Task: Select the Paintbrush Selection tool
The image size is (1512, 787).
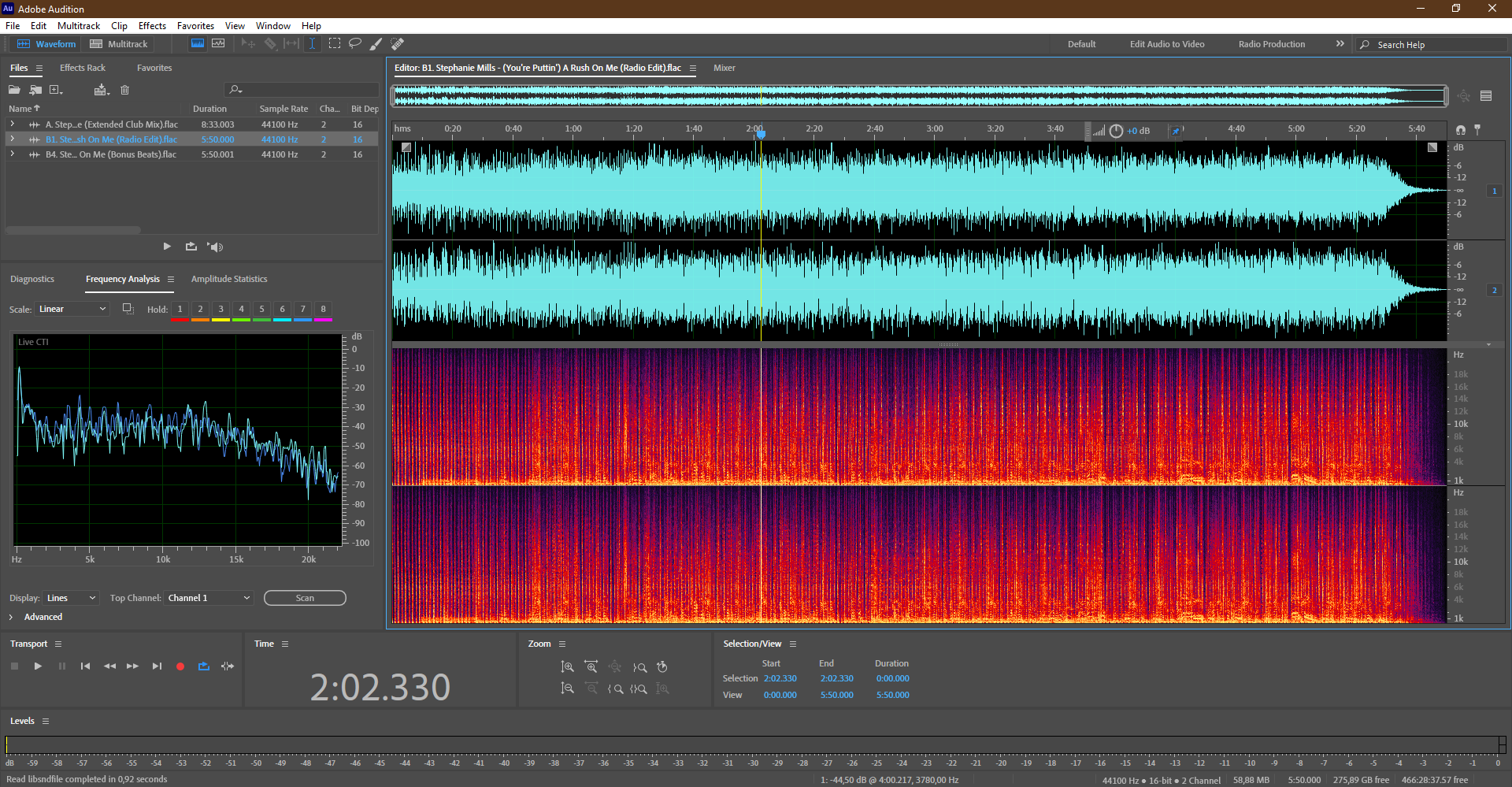Action: point(376,44)
